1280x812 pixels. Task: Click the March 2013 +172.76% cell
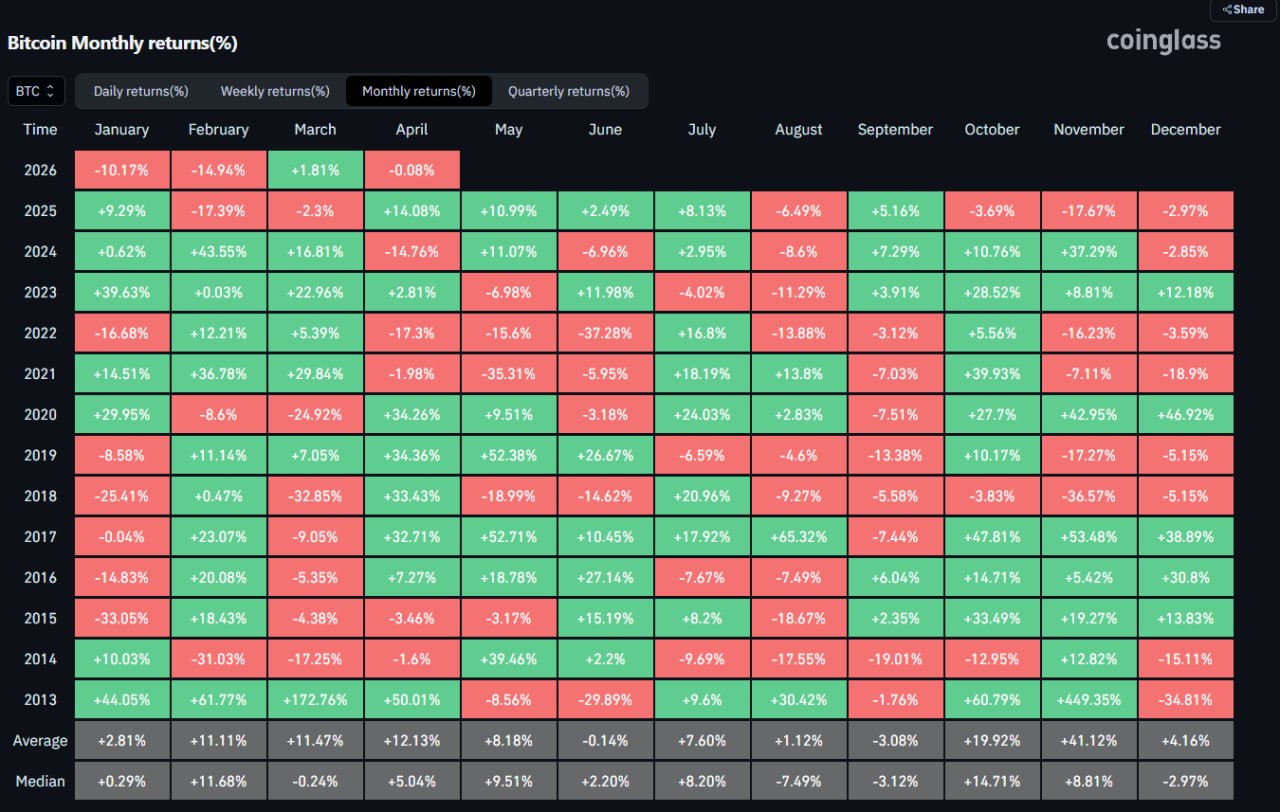(x=315, y=700)
